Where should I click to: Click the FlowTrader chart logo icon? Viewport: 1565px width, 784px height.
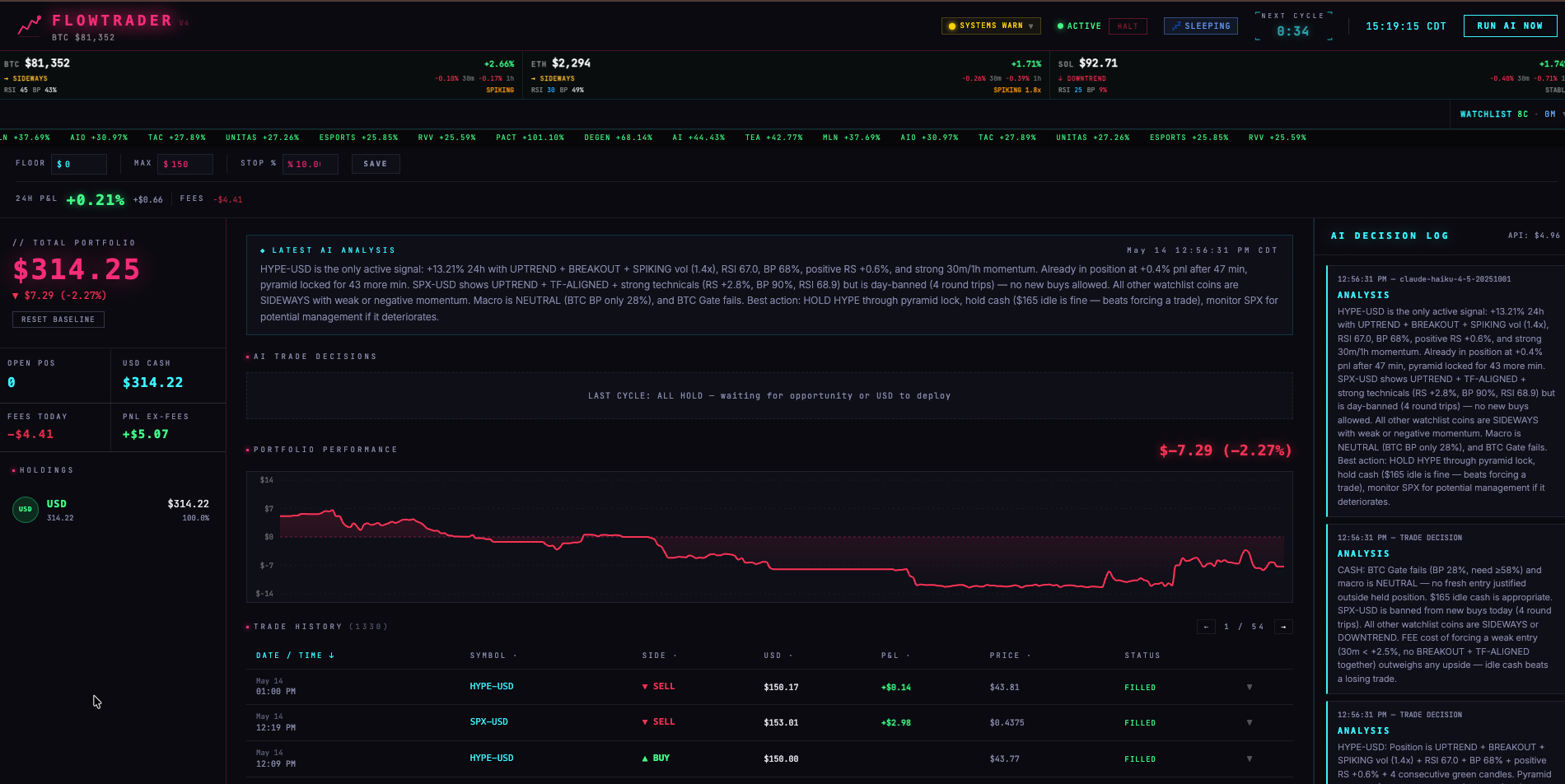tap(30, 26)
